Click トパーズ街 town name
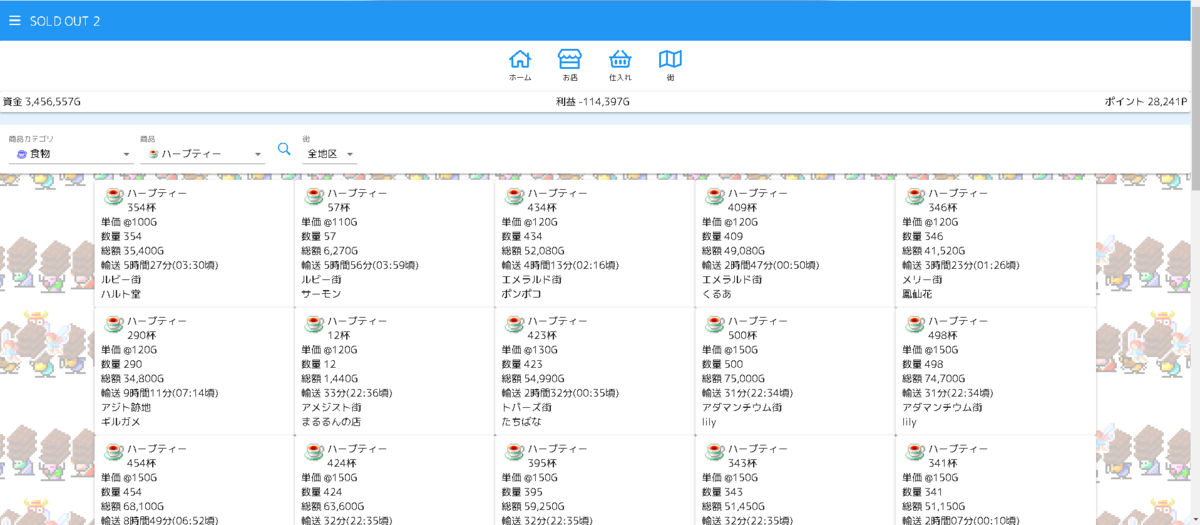This screenshot has height=525, width=1200. [x=526, y=408]
